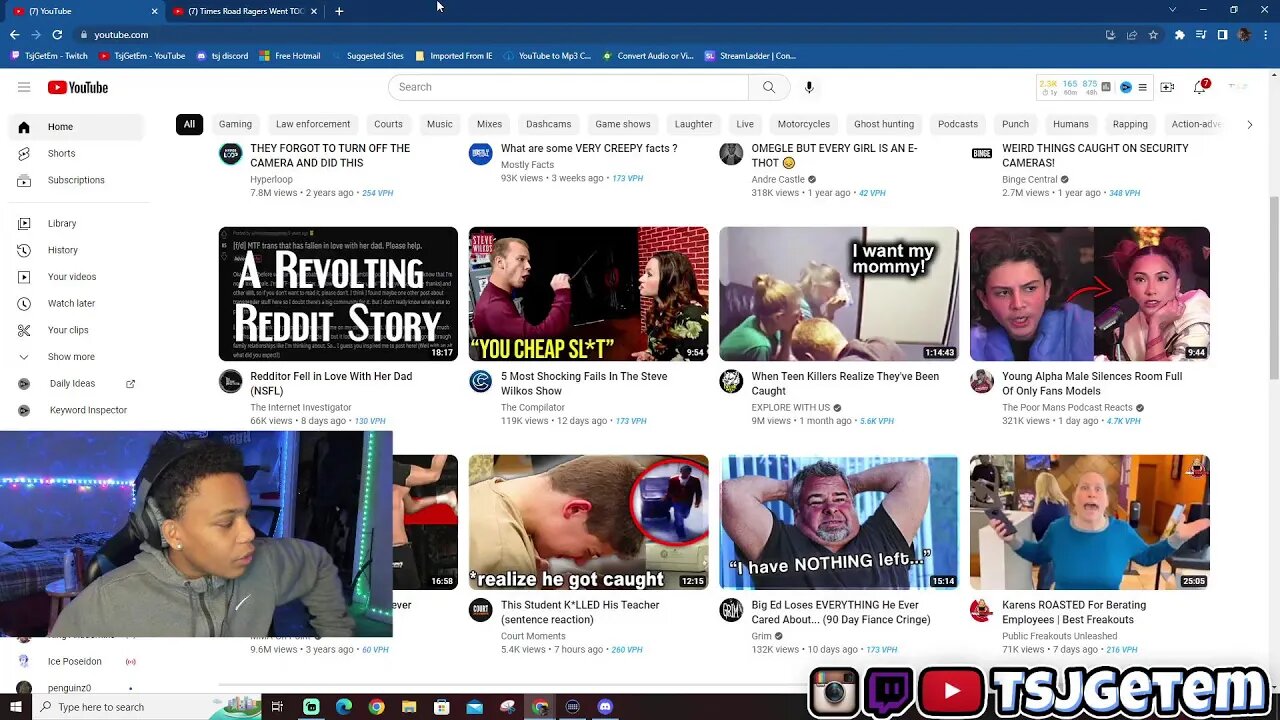
Task: Click the Hyperloop channel name
Action: [271, 180]
